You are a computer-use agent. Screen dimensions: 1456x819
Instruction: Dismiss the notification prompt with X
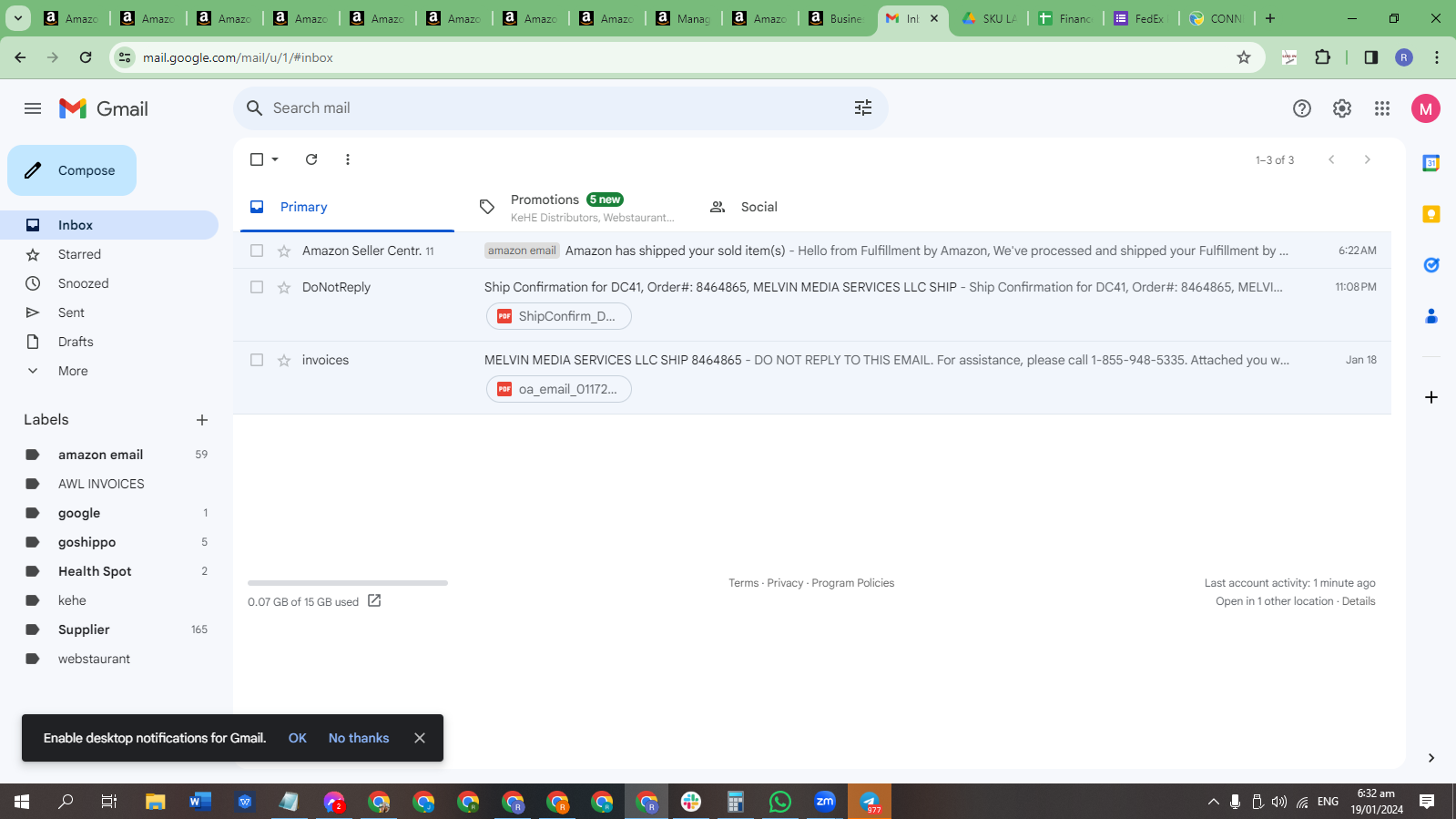(420, 738)
